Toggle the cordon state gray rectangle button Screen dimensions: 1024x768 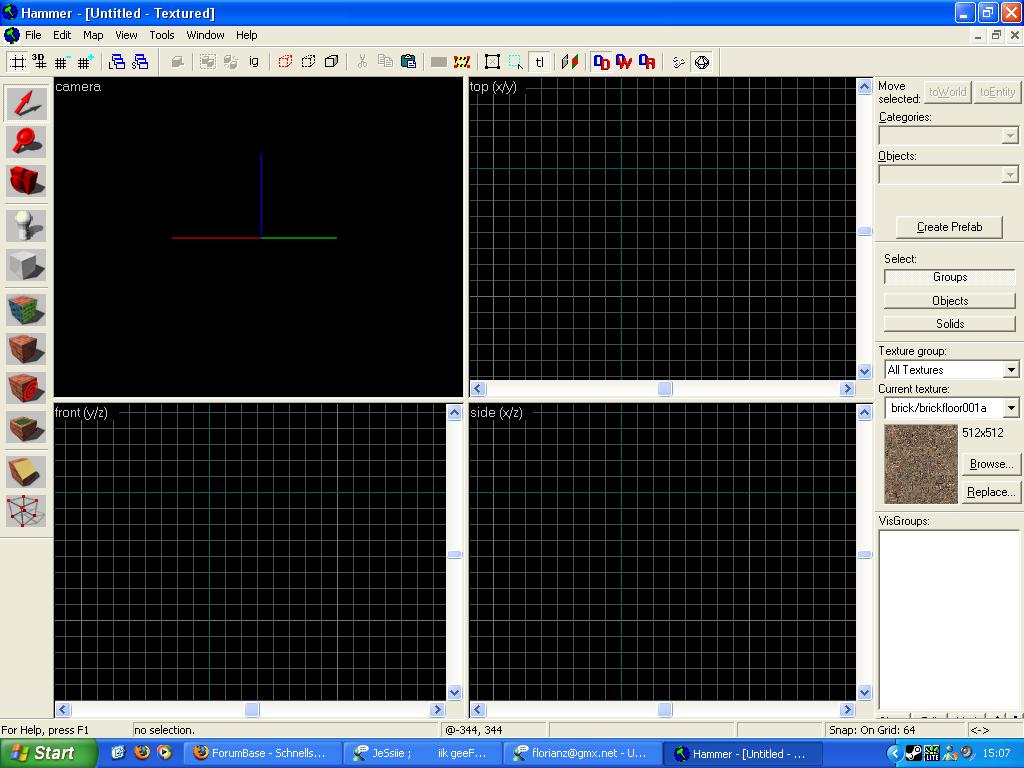pos(439,62)
